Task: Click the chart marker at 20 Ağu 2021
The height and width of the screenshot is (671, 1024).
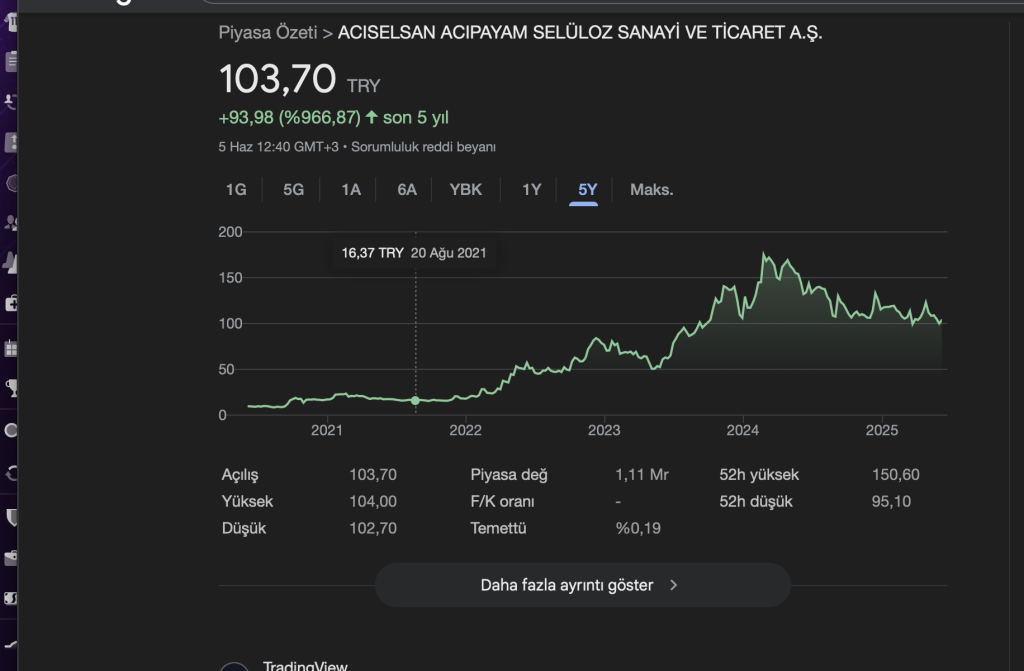Action: point(416,400)
